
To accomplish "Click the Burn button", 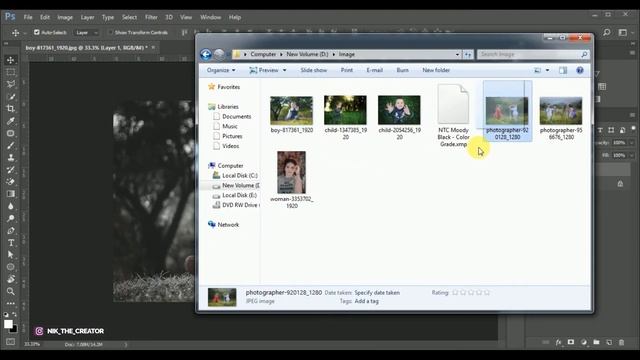I will pyautogui.click(x=402, y=70).
